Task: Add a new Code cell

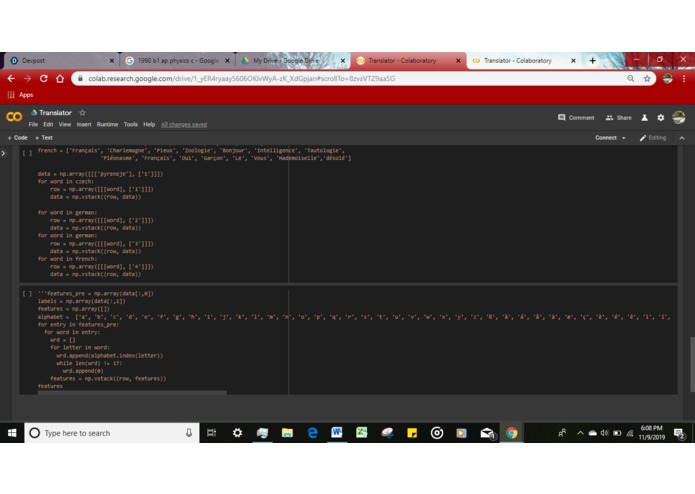Action: point(18,138)
